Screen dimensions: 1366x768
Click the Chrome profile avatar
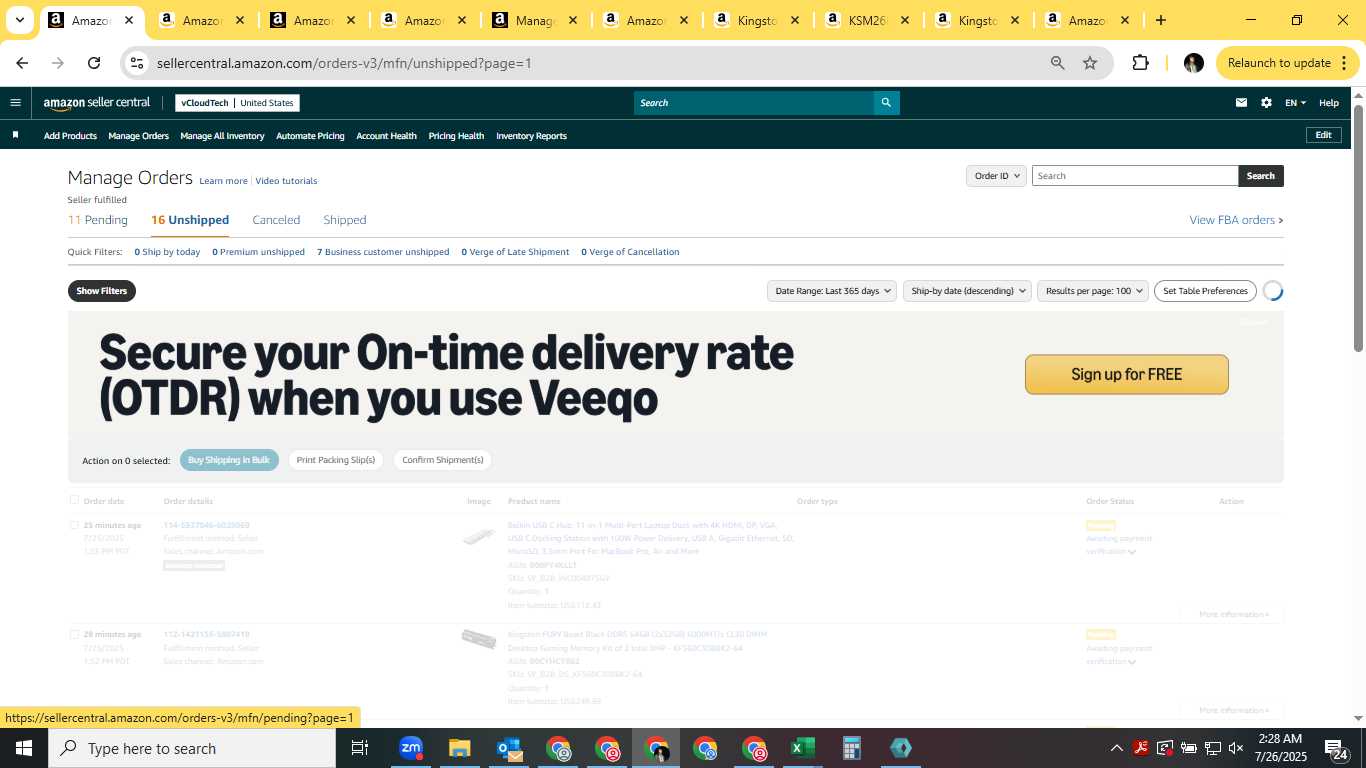click(x=1193, y=63)
